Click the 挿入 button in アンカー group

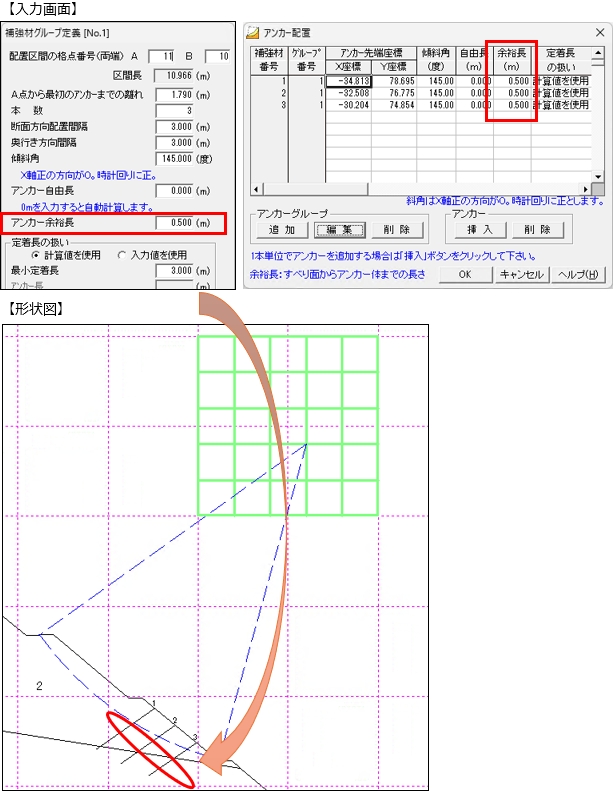click(480, 230)
